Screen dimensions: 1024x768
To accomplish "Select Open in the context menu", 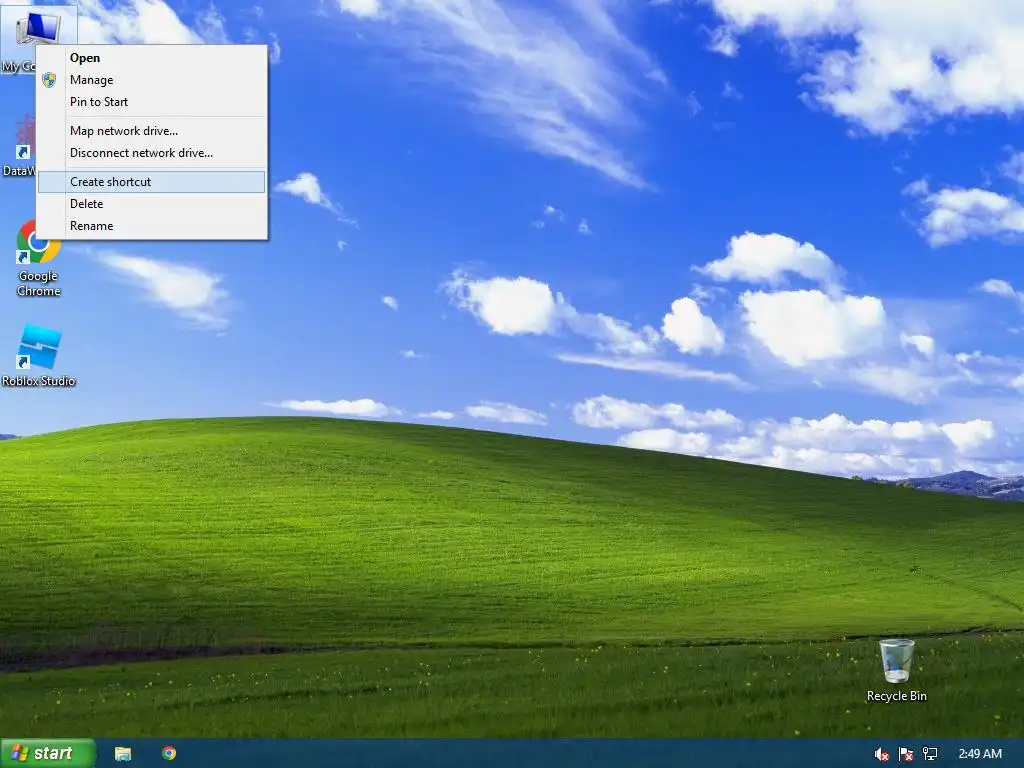I will point(152,57).
